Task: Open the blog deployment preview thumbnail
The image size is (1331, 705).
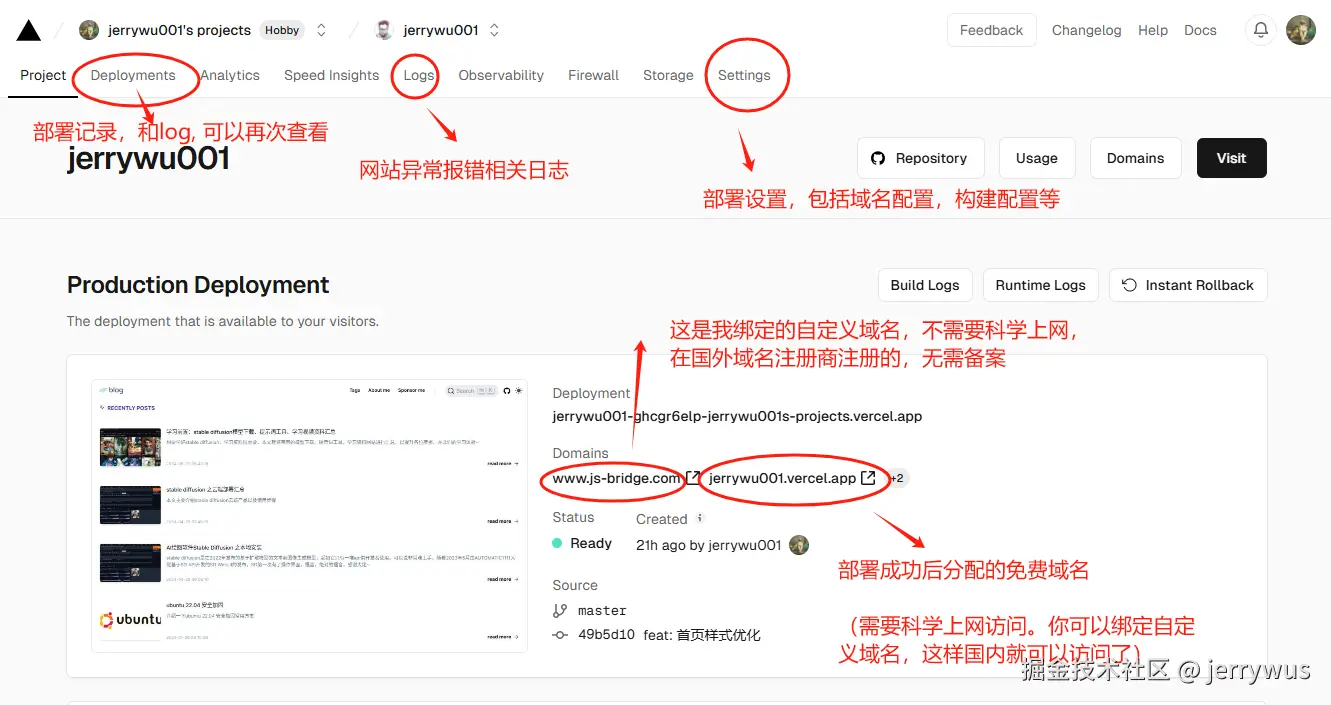Action: tap(309, 516)
